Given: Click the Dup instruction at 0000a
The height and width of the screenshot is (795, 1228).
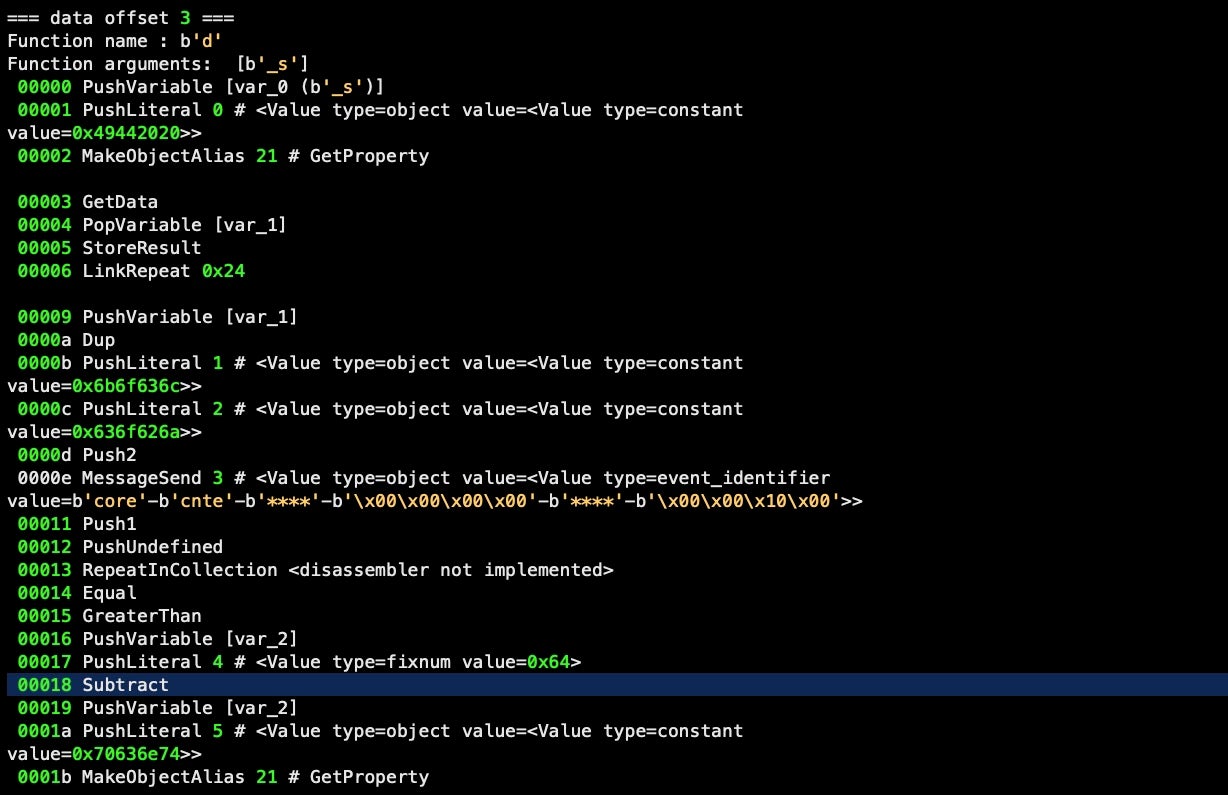Looking at the screenshot, I should tap(98, 340).
